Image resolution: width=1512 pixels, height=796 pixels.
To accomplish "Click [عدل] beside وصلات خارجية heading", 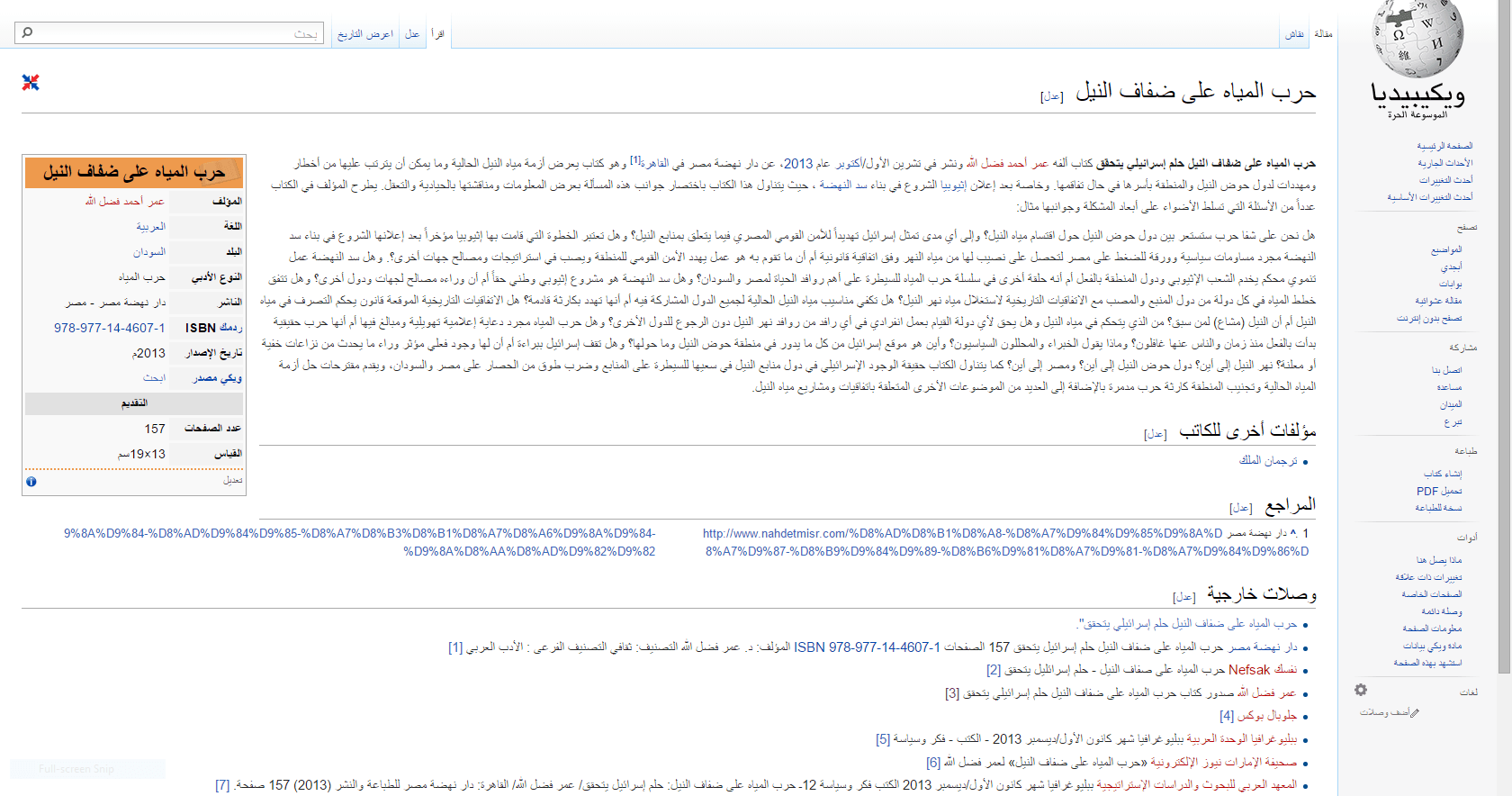I will click(x=1184, y=597).
